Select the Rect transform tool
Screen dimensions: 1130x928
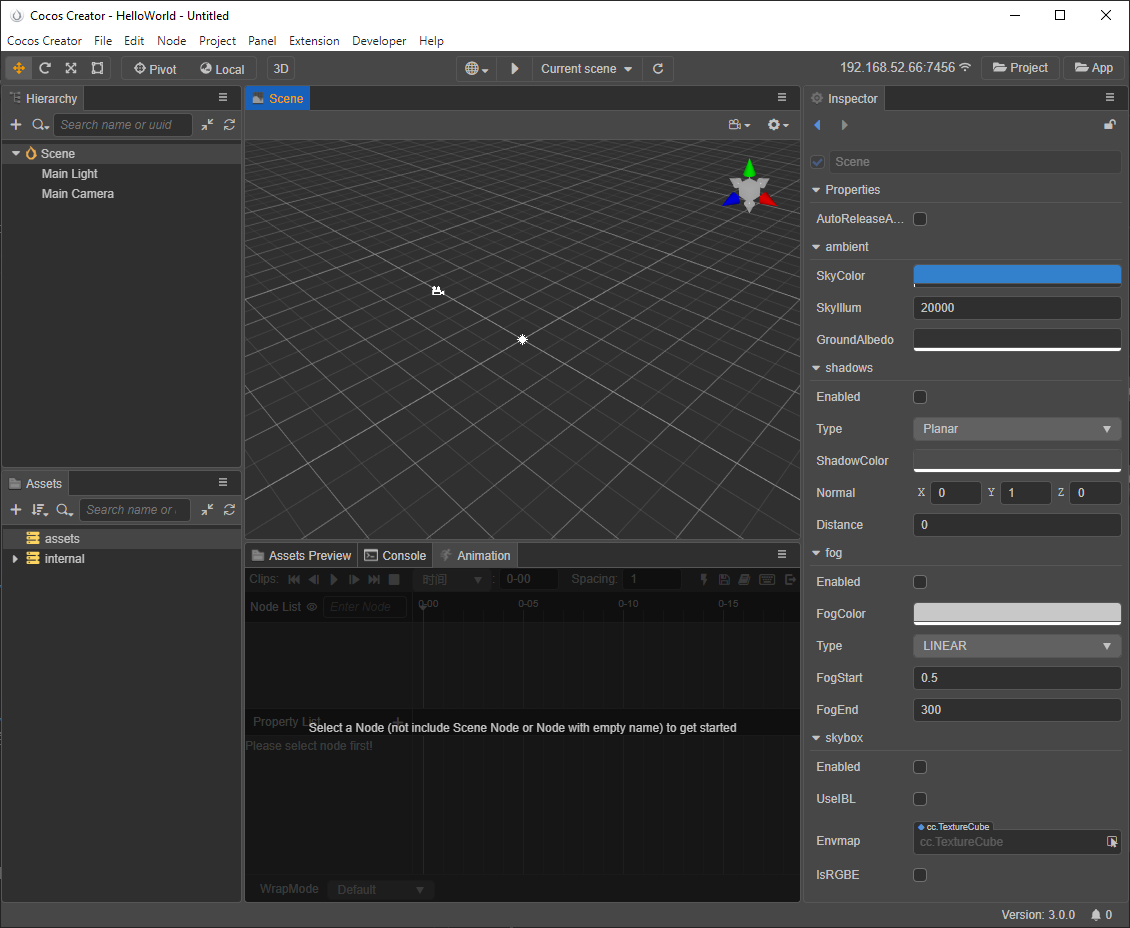(97, 68)
